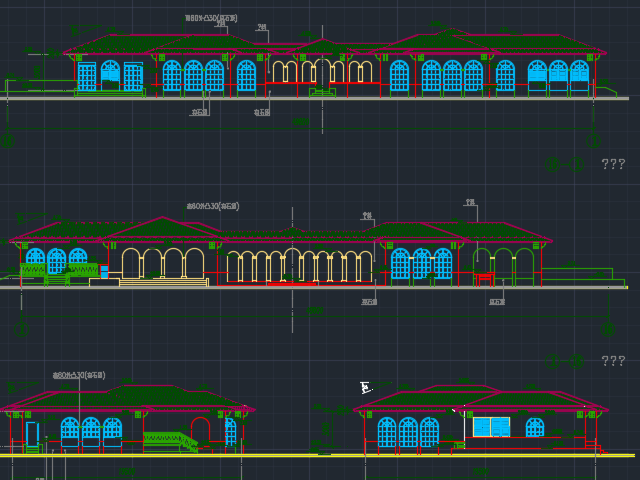Select the yellow entrance steps in the middle elevation
Image resolution: width=640 pixels, height=480 pixels.
point(163,282)
